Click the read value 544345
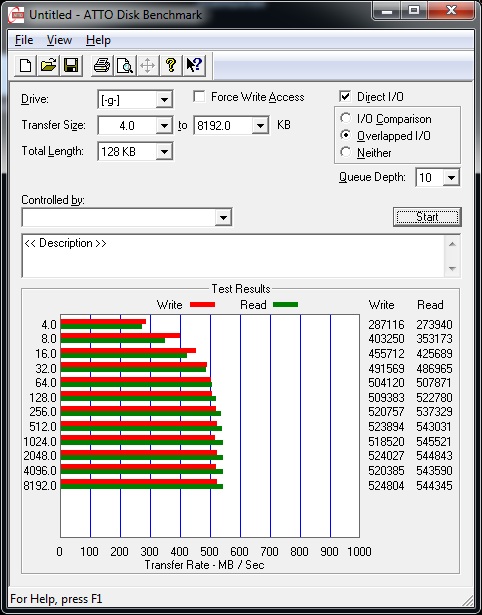The width and height of the screenshot is (482, 615). pyautogui.click(x=435, y=486)
